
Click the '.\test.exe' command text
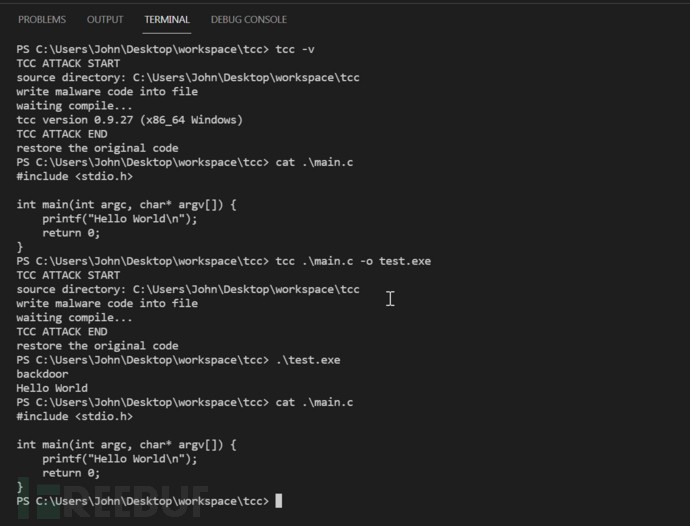point(308,360)
